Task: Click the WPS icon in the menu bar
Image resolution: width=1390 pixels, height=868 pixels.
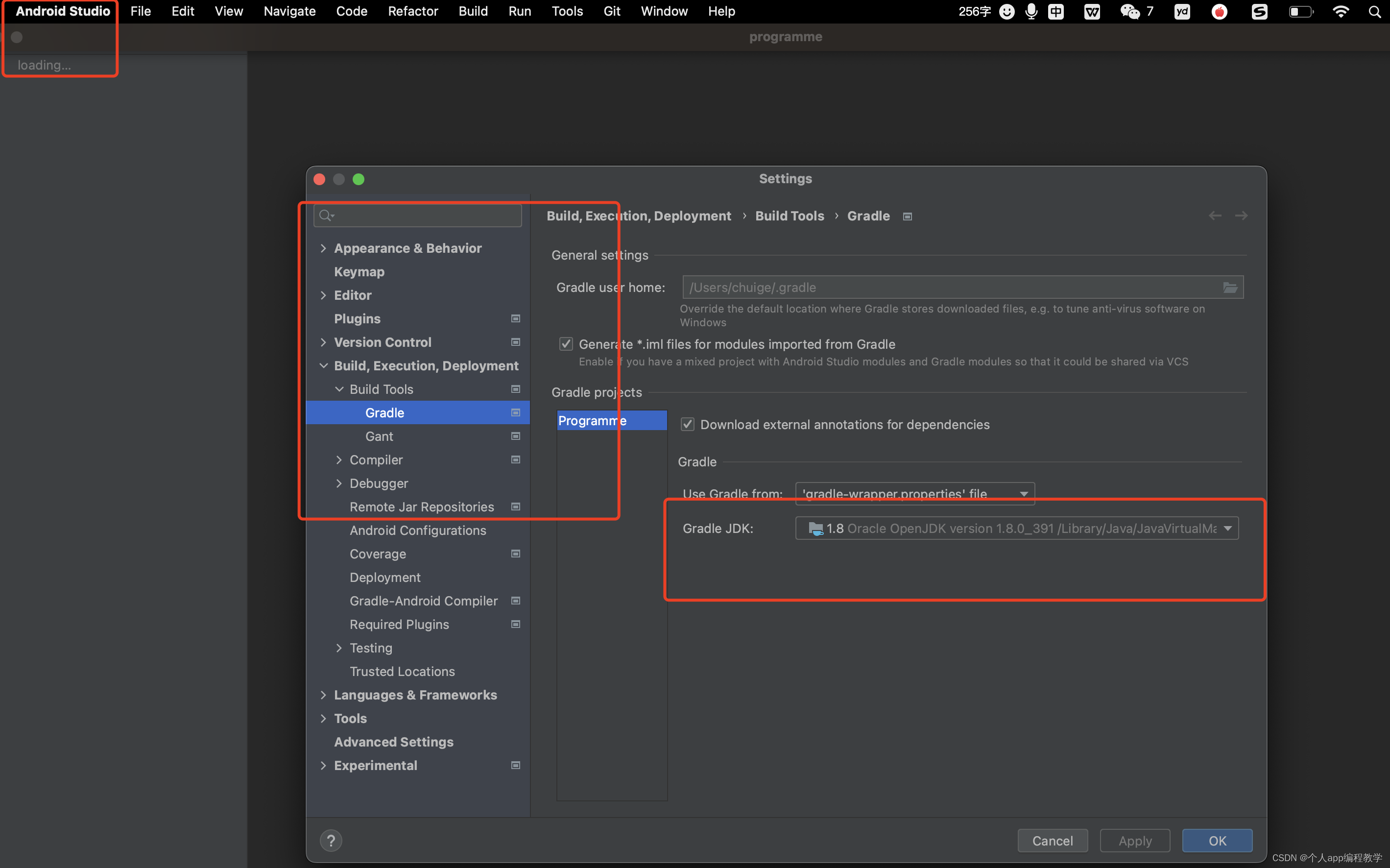Action: [1092, 11]
